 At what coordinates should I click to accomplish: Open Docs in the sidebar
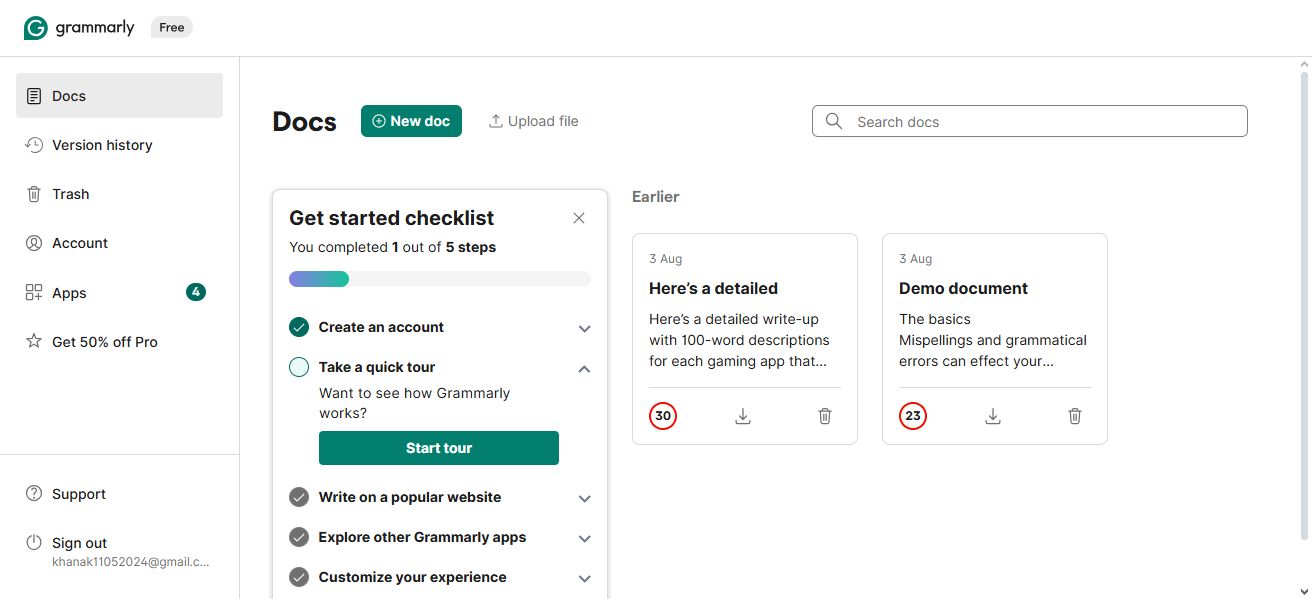(x=119, y=96)
